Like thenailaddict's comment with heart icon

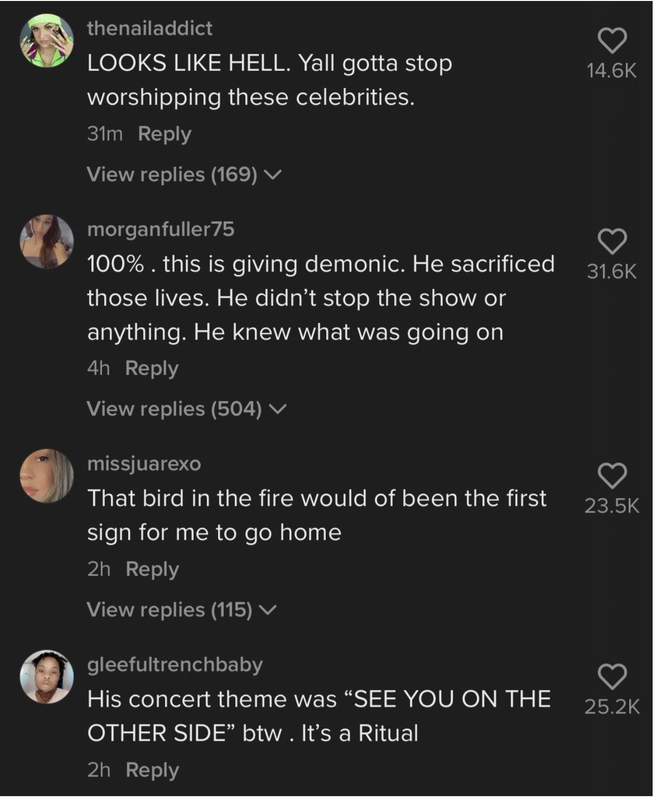point(610,39)
